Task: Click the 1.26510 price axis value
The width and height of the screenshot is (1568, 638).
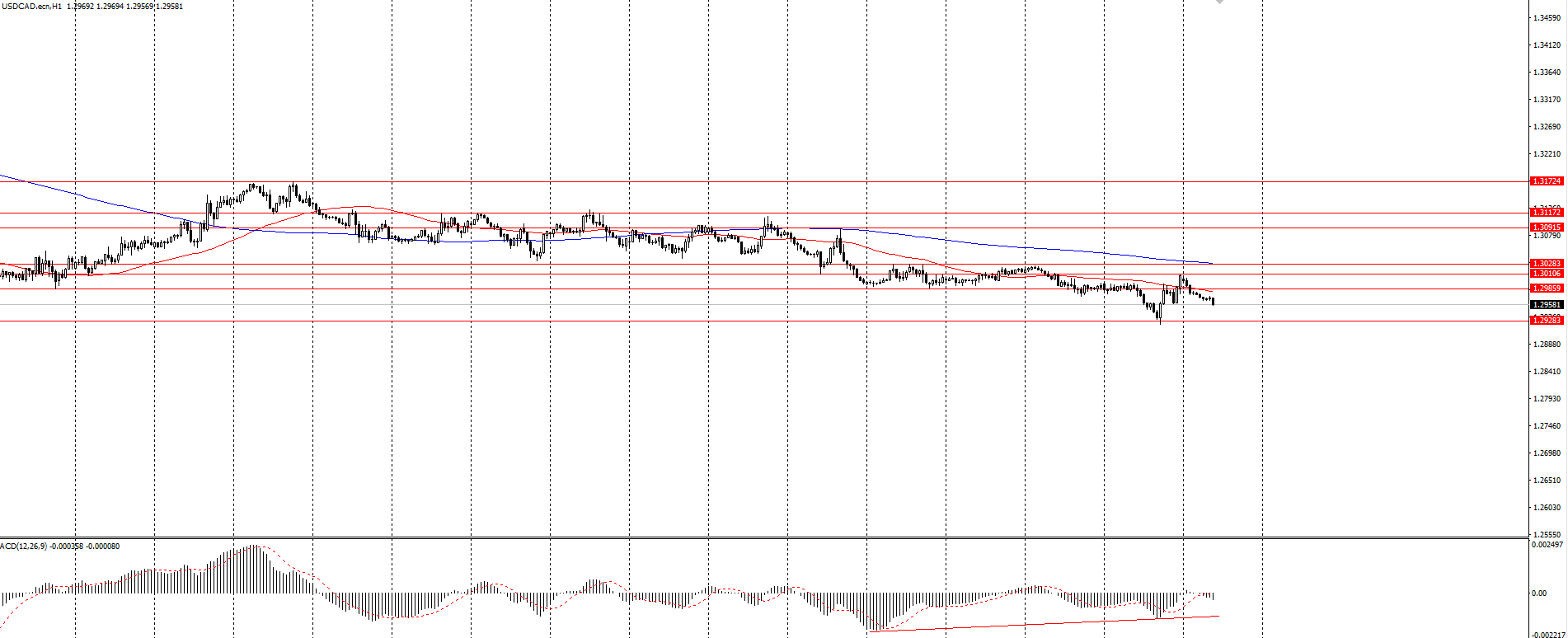Action: (x=1547, y=481)
